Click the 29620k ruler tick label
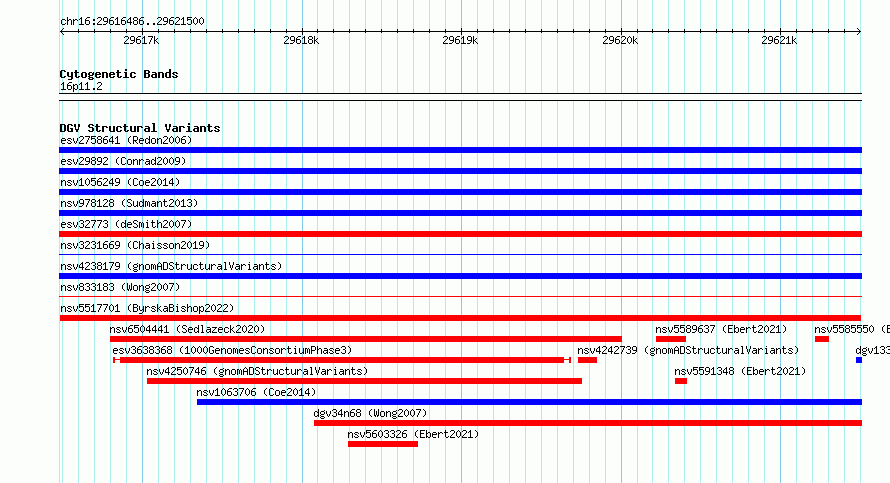Screen dimensions: 890x483 [620, 40]
